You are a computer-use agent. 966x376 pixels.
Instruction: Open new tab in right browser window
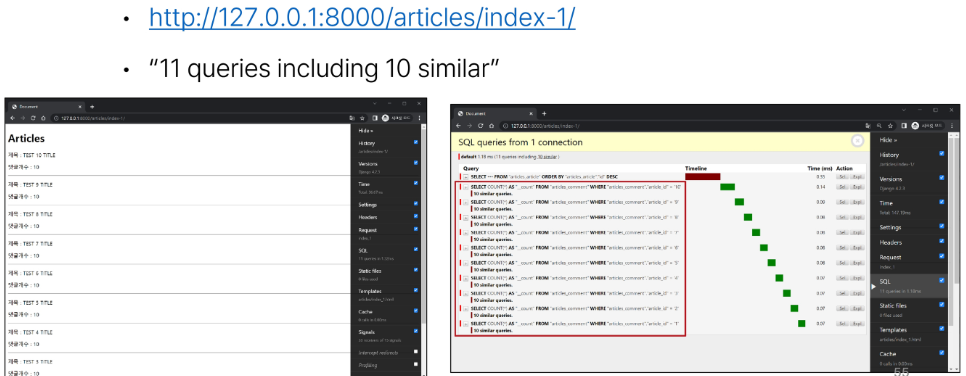(x=544, y=113)
